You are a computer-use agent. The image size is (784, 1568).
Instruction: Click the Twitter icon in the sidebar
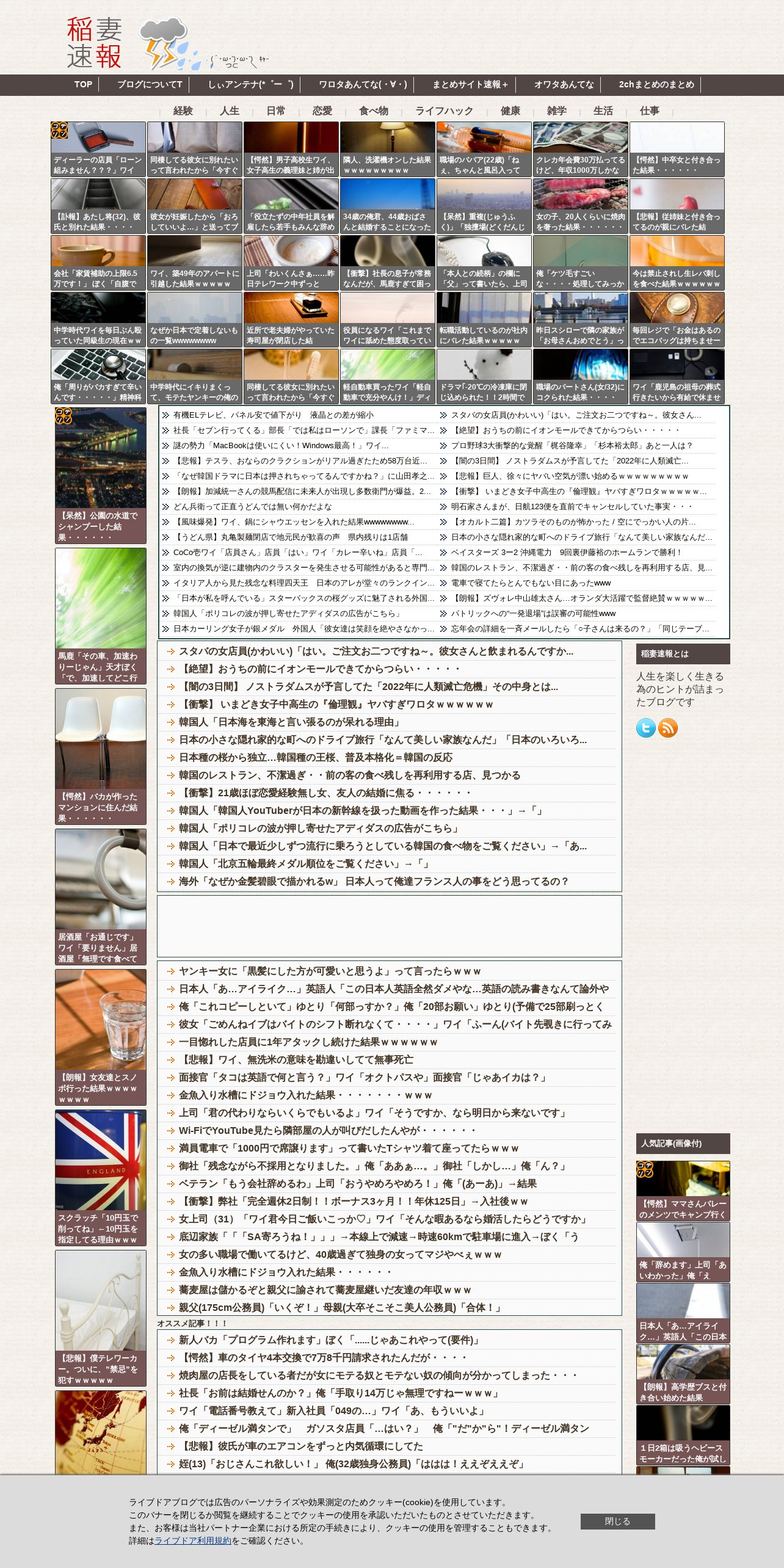(645, 728)
